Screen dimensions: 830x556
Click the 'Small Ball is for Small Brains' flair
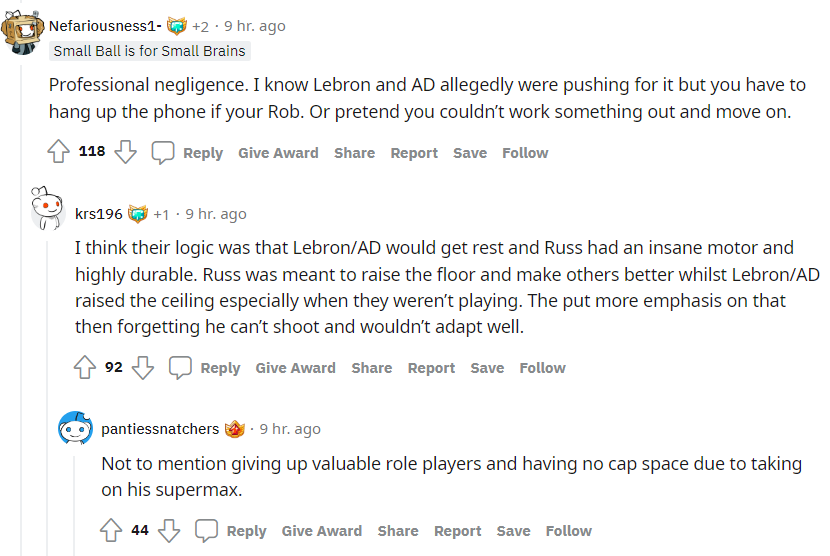click(x=149, y=51)
